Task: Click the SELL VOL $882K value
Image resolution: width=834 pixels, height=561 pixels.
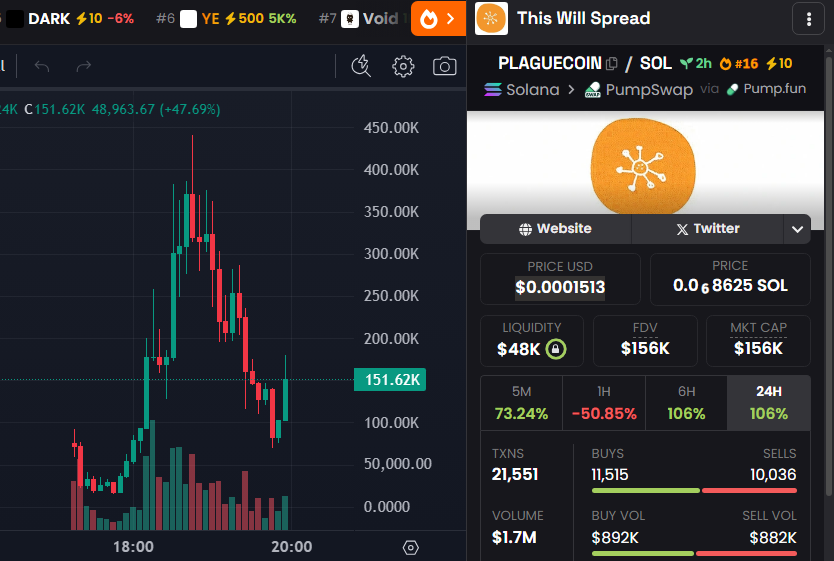Action: (x=773, y=538)
